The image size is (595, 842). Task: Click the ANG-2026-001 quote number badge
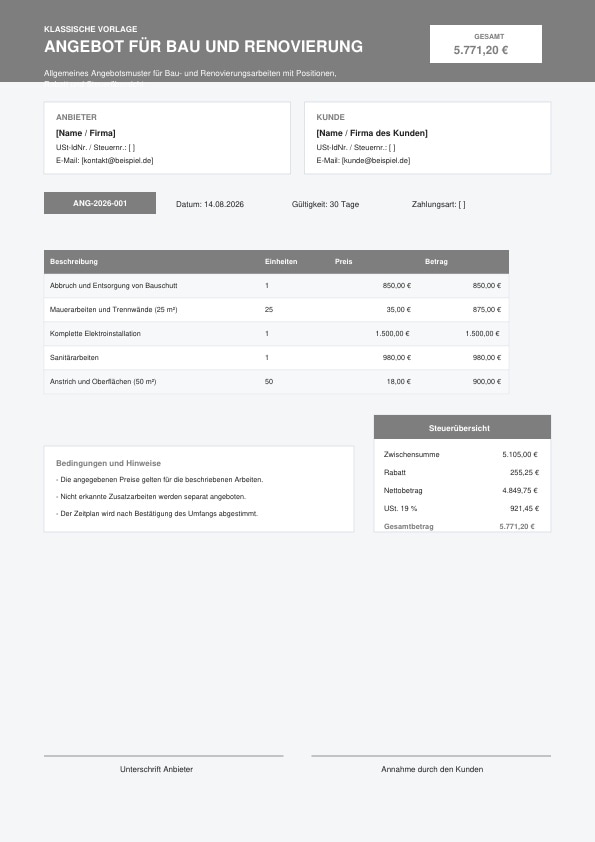click(100, 203)
